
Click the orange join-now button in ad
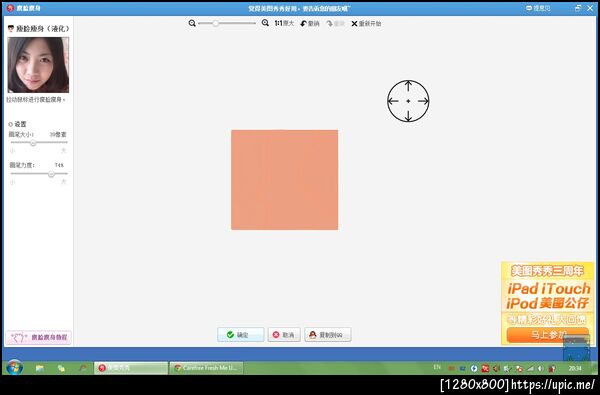click(x=548, y=335)
